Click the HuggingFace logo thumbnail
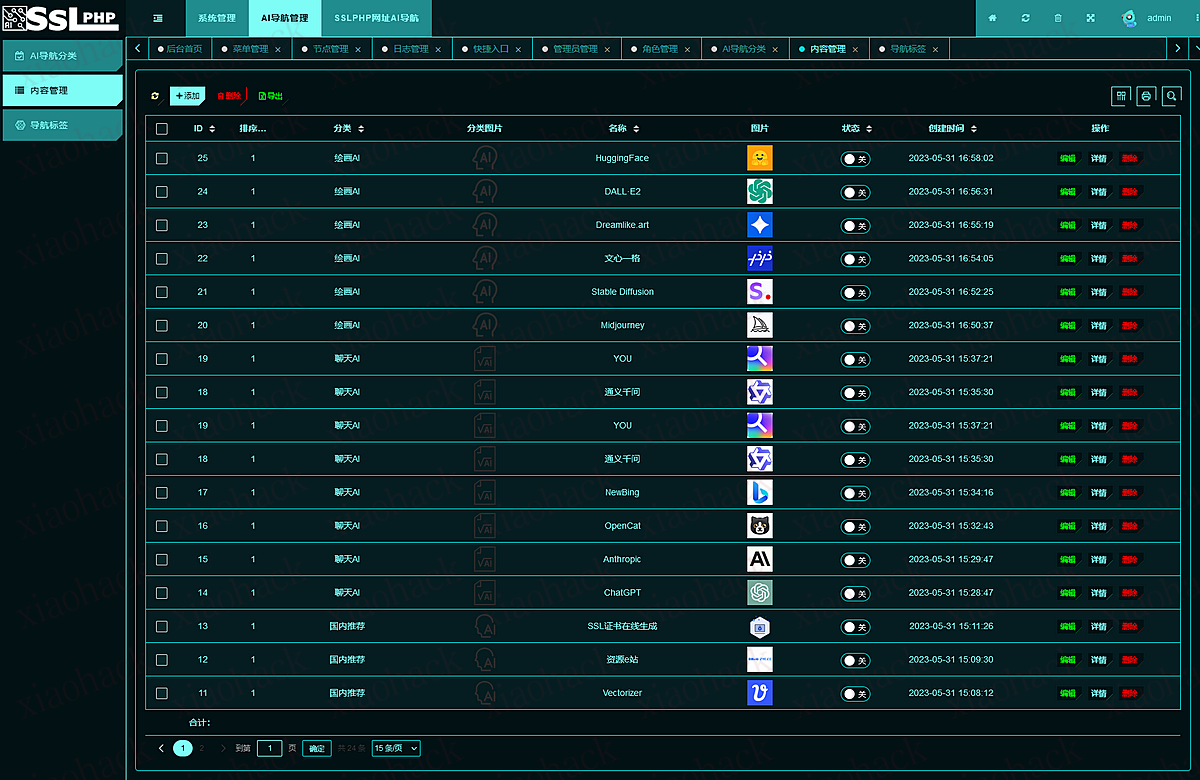This screenshot has height=780, width=1200. [760, 158]
